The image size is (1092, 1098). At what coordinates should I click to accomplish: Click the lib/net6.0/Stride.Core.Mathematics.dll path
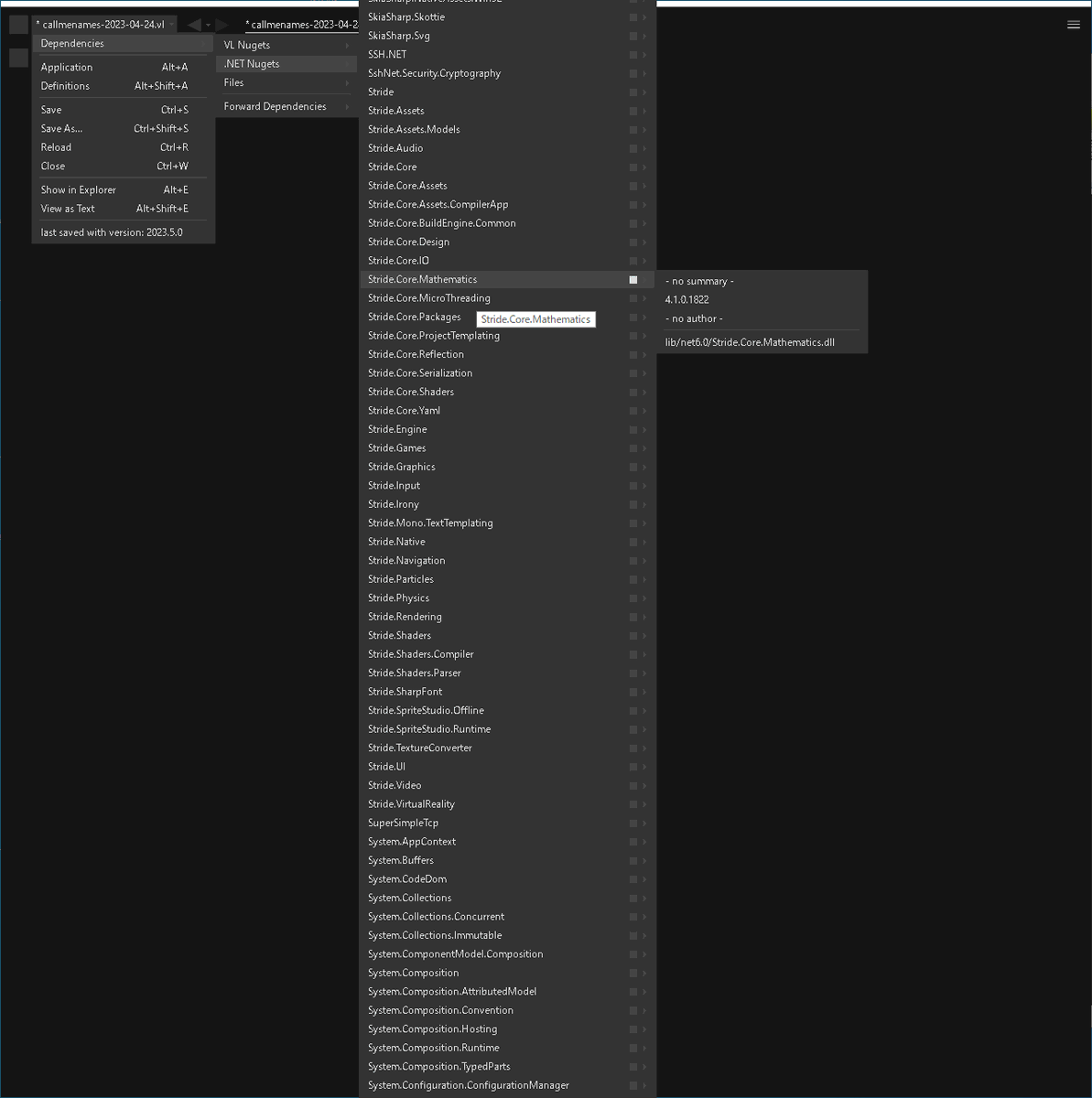(x=750, y=342)
